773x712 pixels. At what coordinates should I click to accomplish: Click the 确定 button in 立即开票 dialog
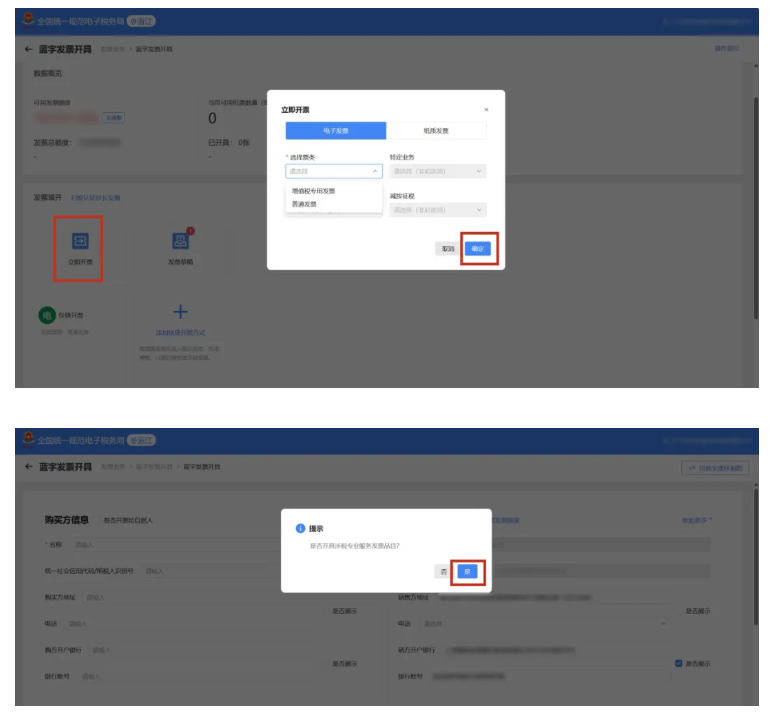[478, 248]
